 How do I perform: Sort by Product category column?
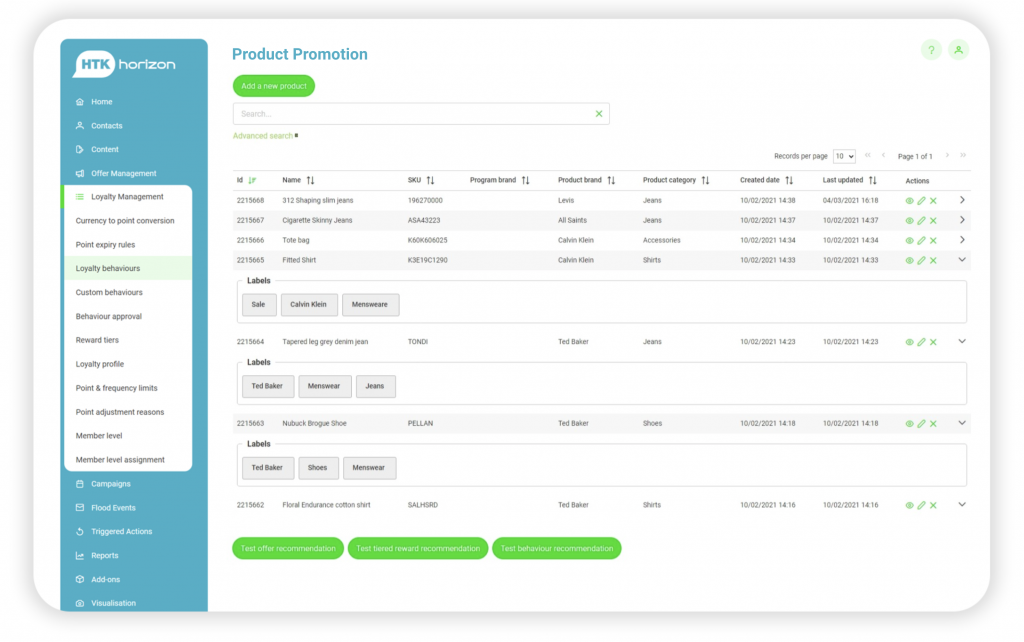pos(705,180)
